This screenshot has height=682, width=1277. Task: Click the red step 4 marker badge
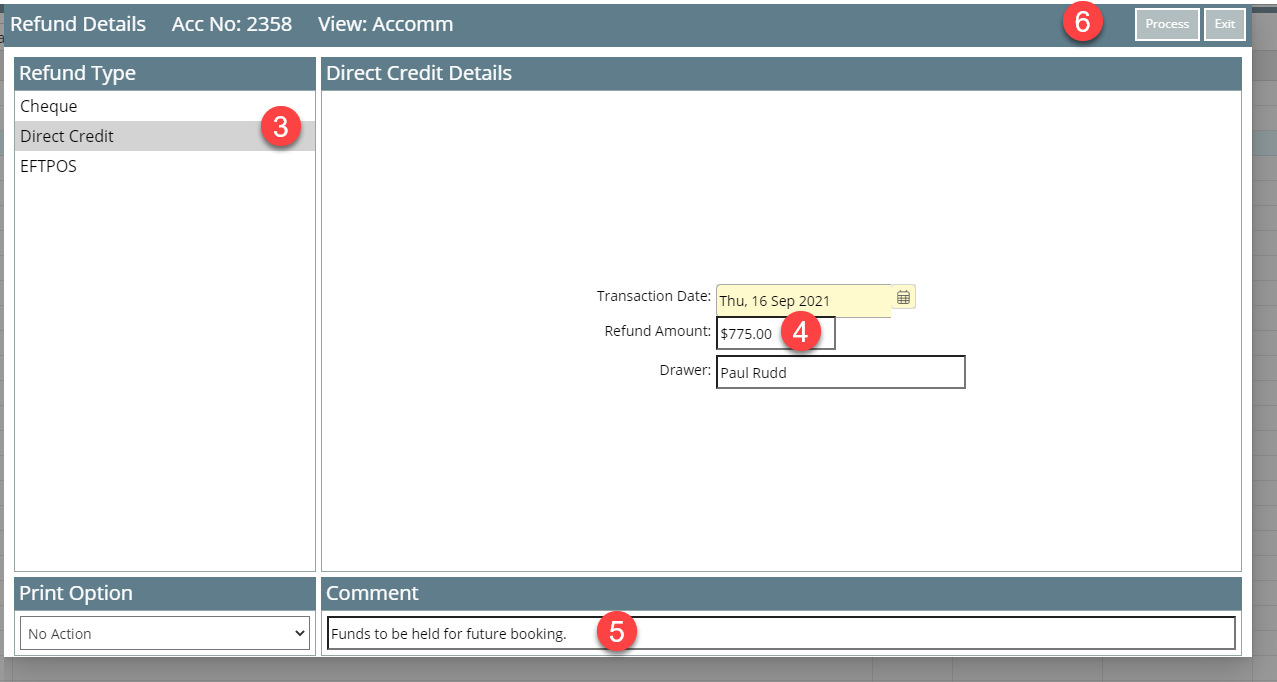tap(800, 333)
